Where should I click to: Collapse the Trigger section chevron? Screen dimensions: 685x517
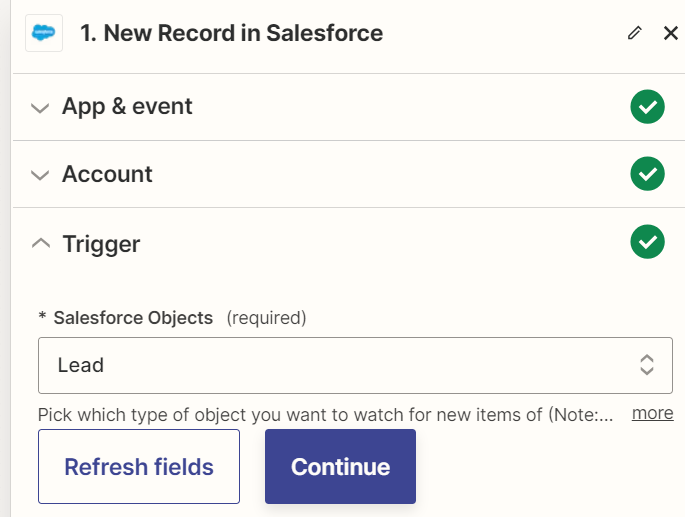coord(41,243)
